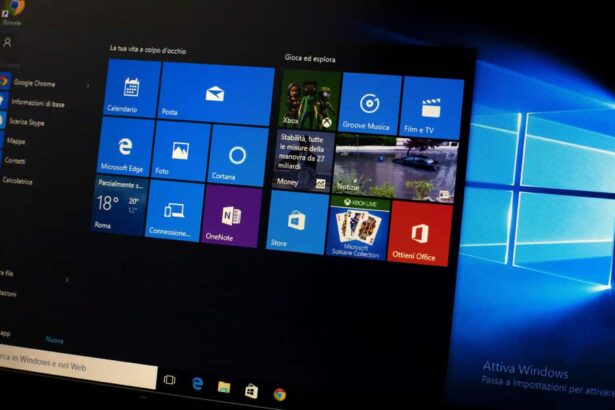Open Contatti from the app list
Image resolution: width=615 pixels, height=410 pixels.
(15, 160)
